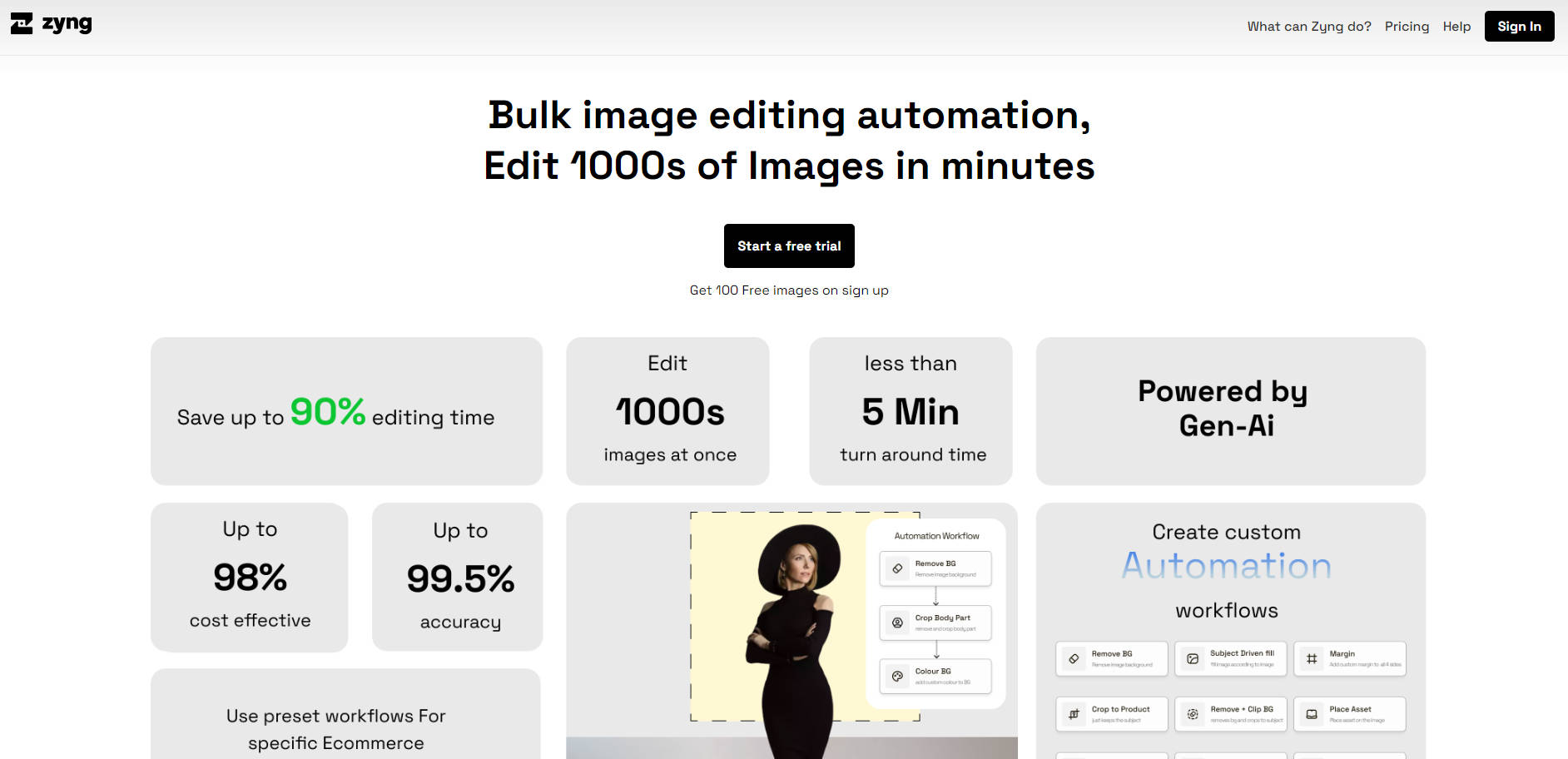Click the Zyng logo icon
The image size is (1568, 759).
tap(22, 24)
